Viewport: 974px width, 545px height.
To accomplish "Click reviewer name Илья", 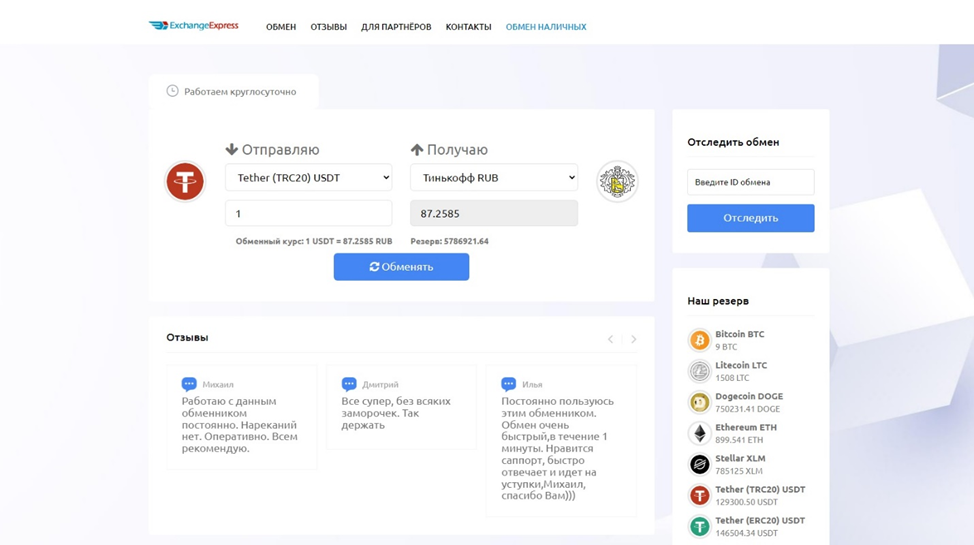I will pyautogui.click(x=532, y=385).
